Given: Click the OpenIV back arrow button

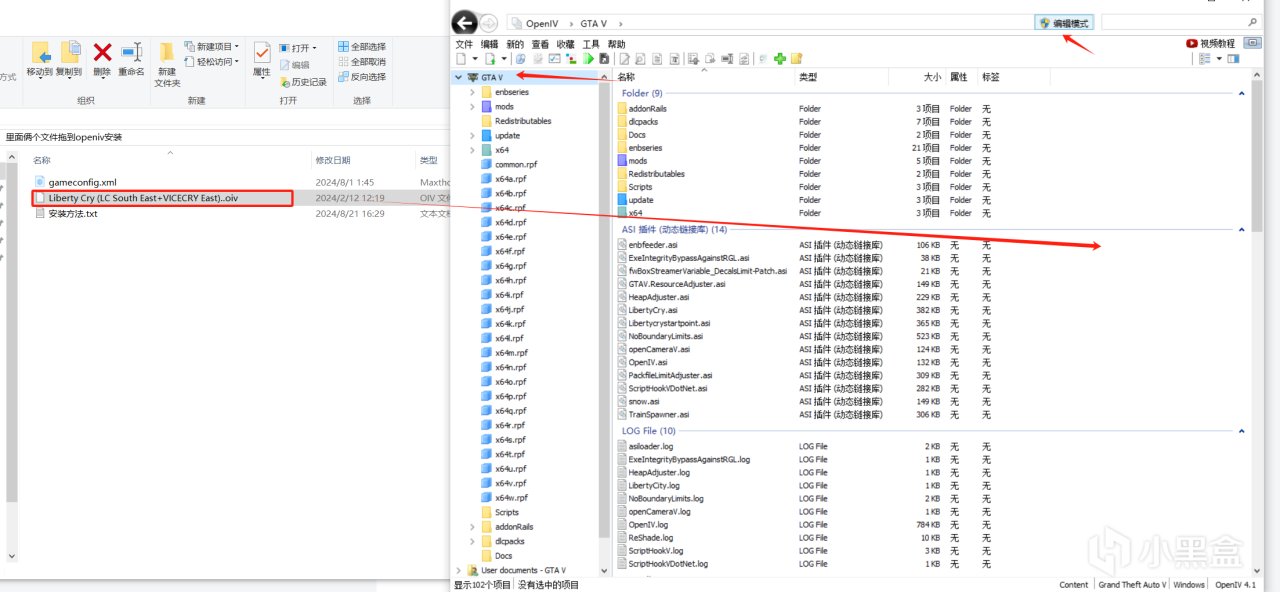Looking at the screenshot, I should 464,22.
